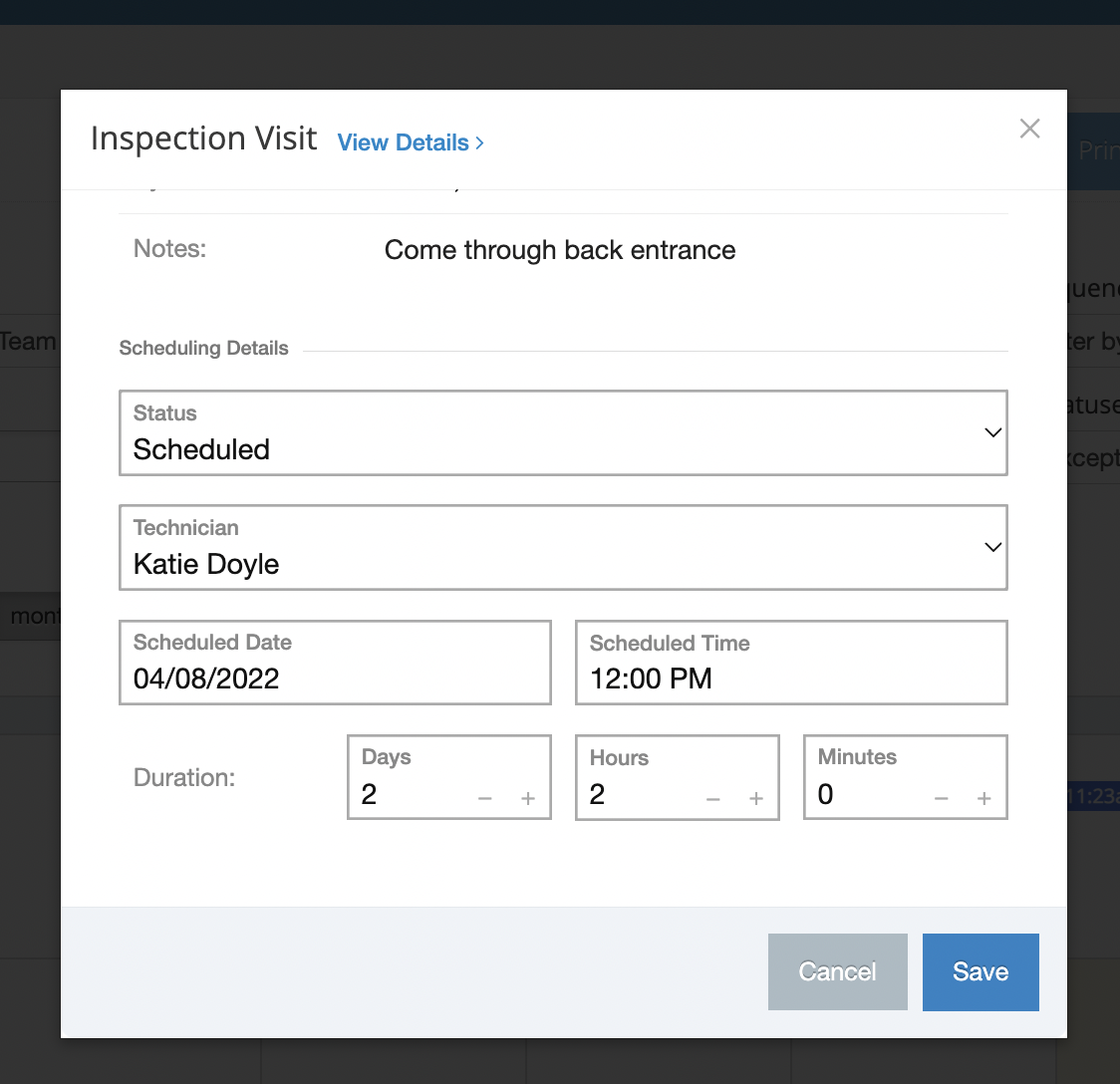Open the View Details link

[410, 142]
